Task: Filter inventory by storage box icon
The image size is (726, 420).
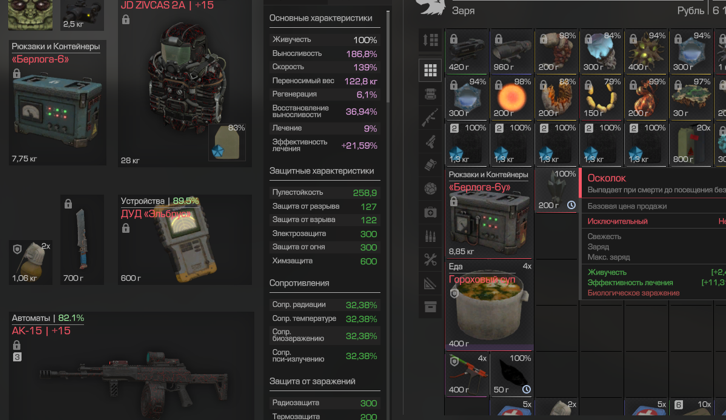Action: [430, 307]
